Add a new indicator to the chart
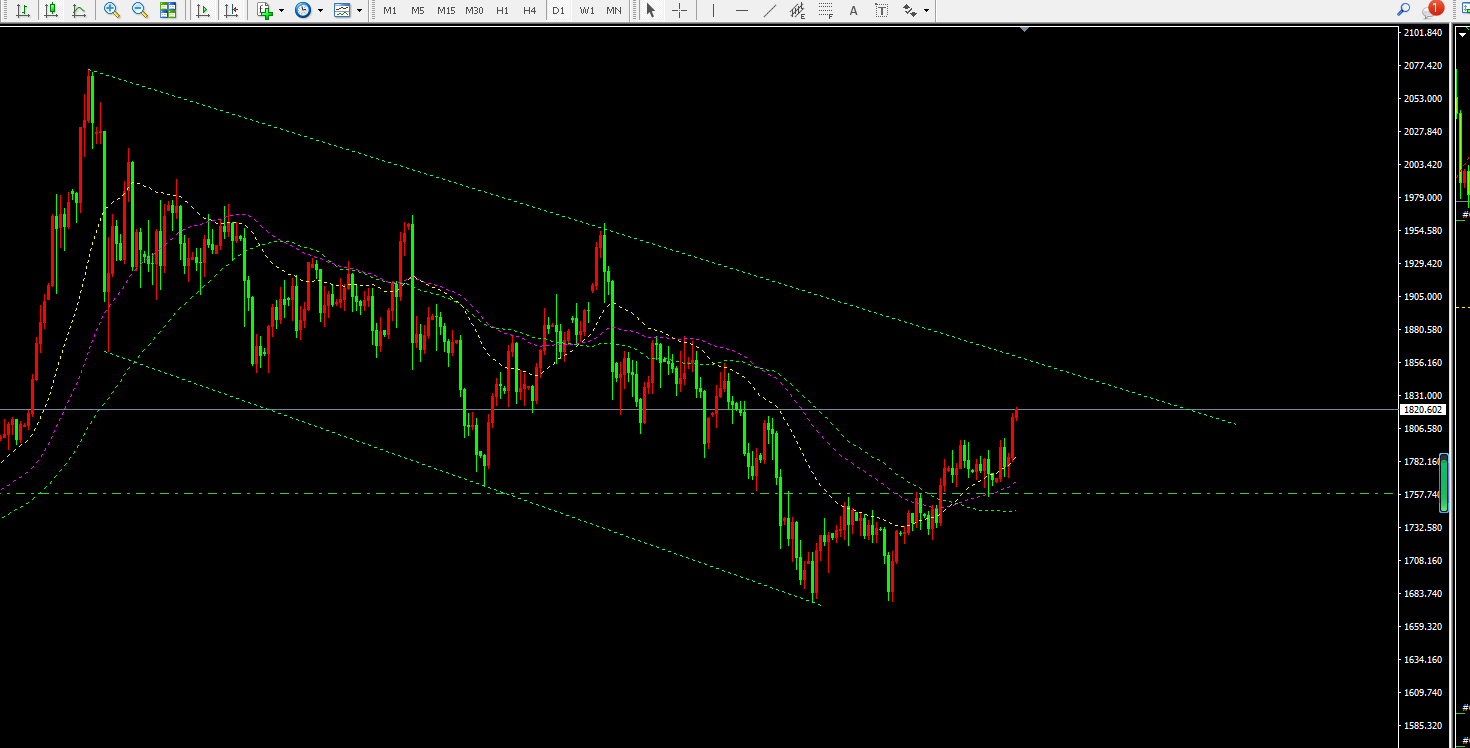 coord(265,10)
